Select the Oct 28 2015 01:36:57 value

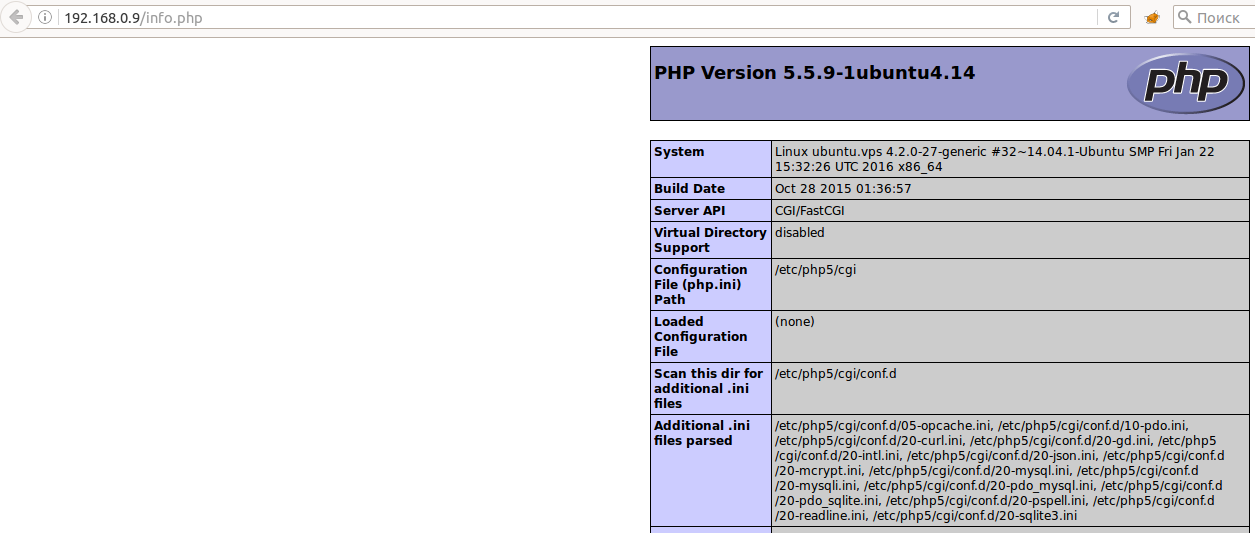[843, 189]
